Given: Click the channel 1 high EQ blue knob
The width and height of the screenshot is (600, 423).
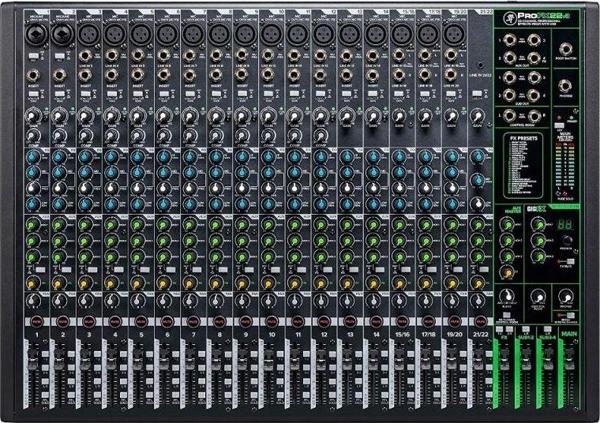Looking at the screenshot, I should tap(34, 157).
